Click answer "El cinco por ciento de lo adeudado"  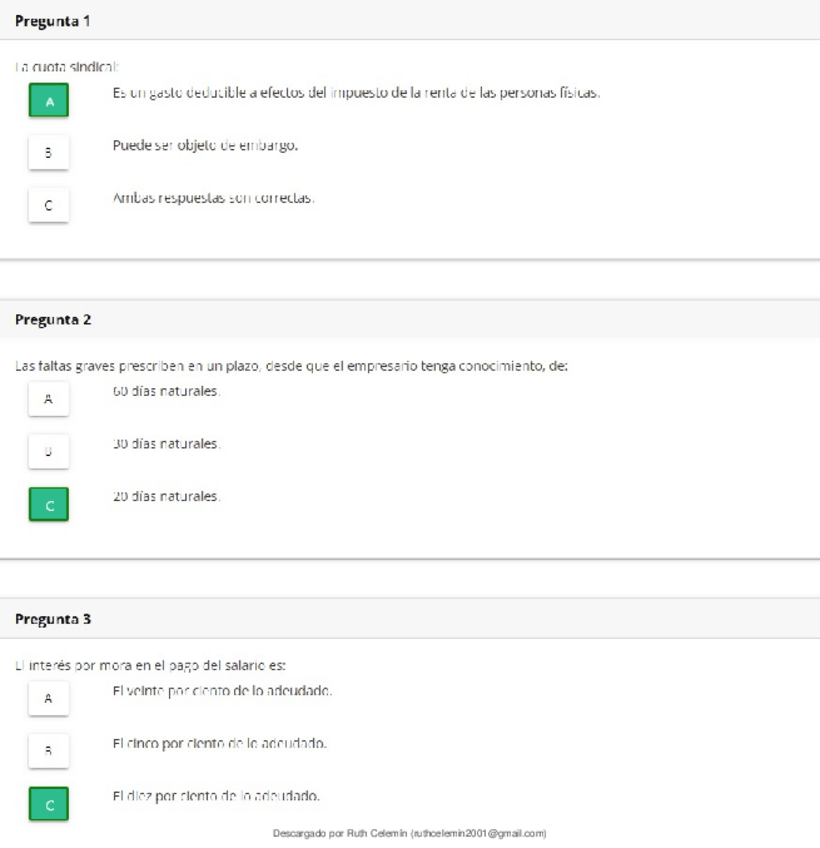click(x=221, y=743)
